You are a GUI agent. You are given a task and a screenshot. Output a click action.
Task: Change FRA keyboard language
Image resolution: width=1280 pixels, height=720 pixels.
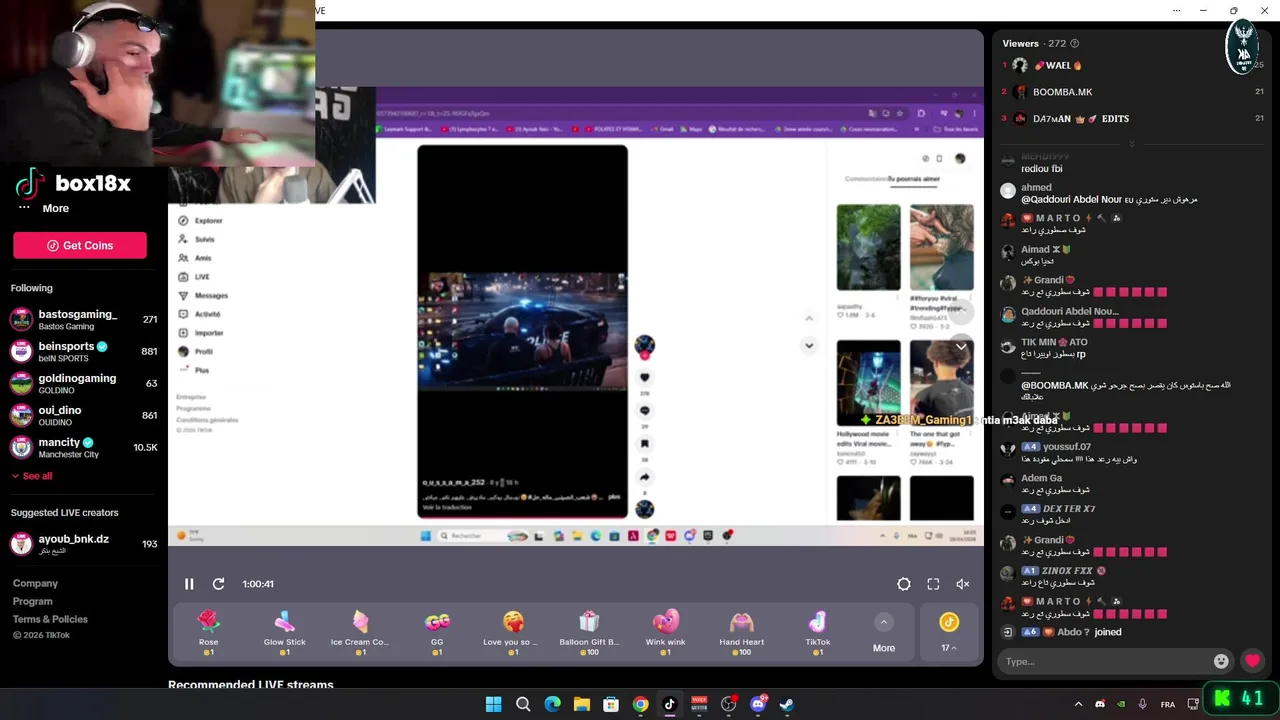tap(1168, 704)
